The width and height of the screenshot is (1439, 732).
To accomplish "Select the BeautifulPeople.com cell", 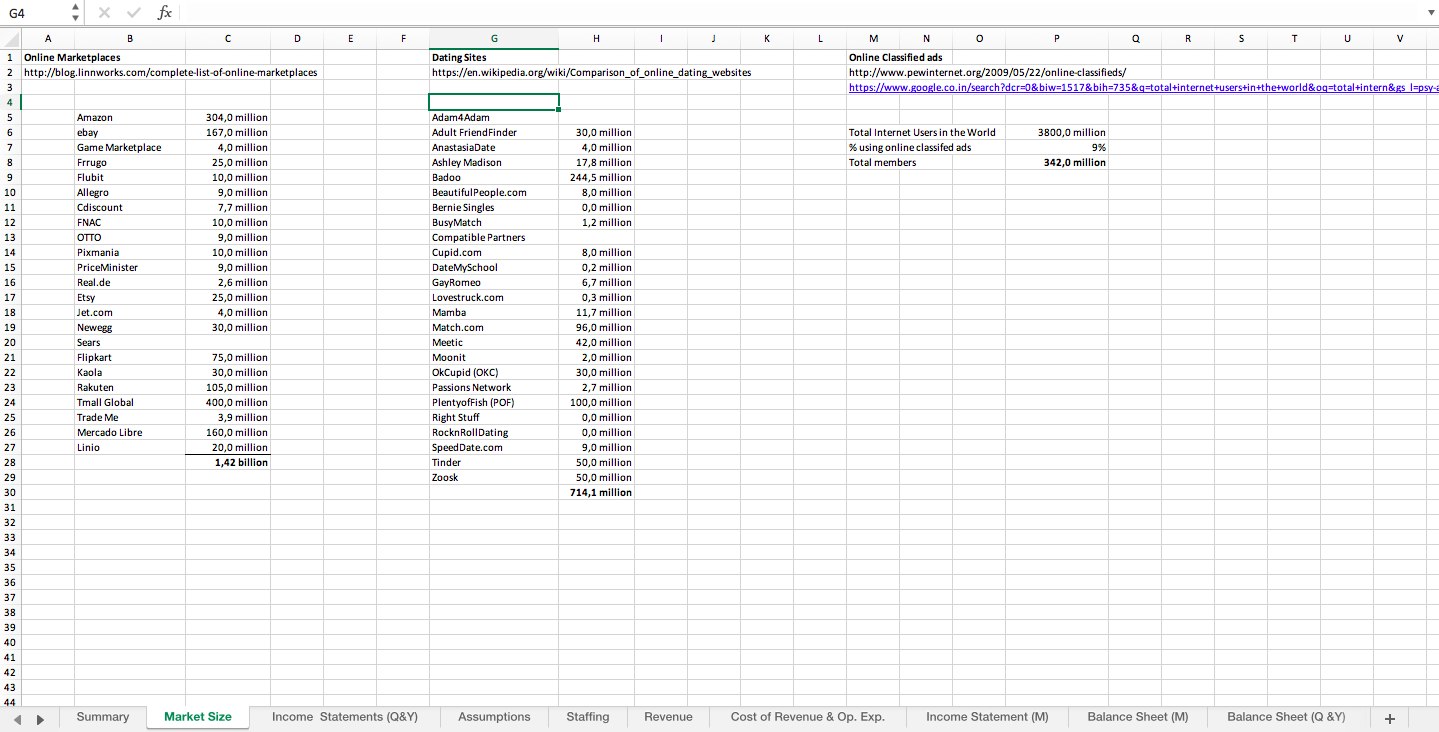I will click(x=494, y=192).
